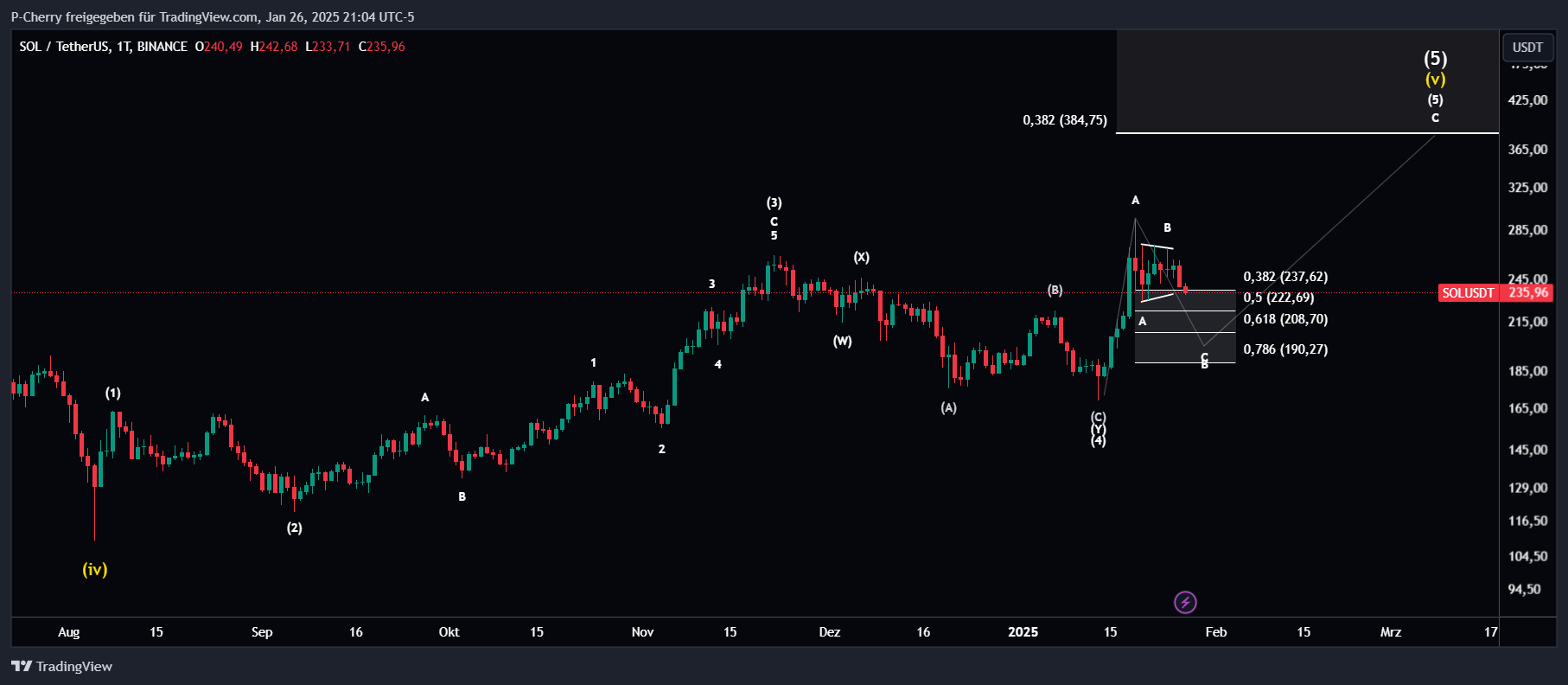Screen dimensions: 1568x685
Task: Click the (1) wave label in August
Action: pos(113,393)
